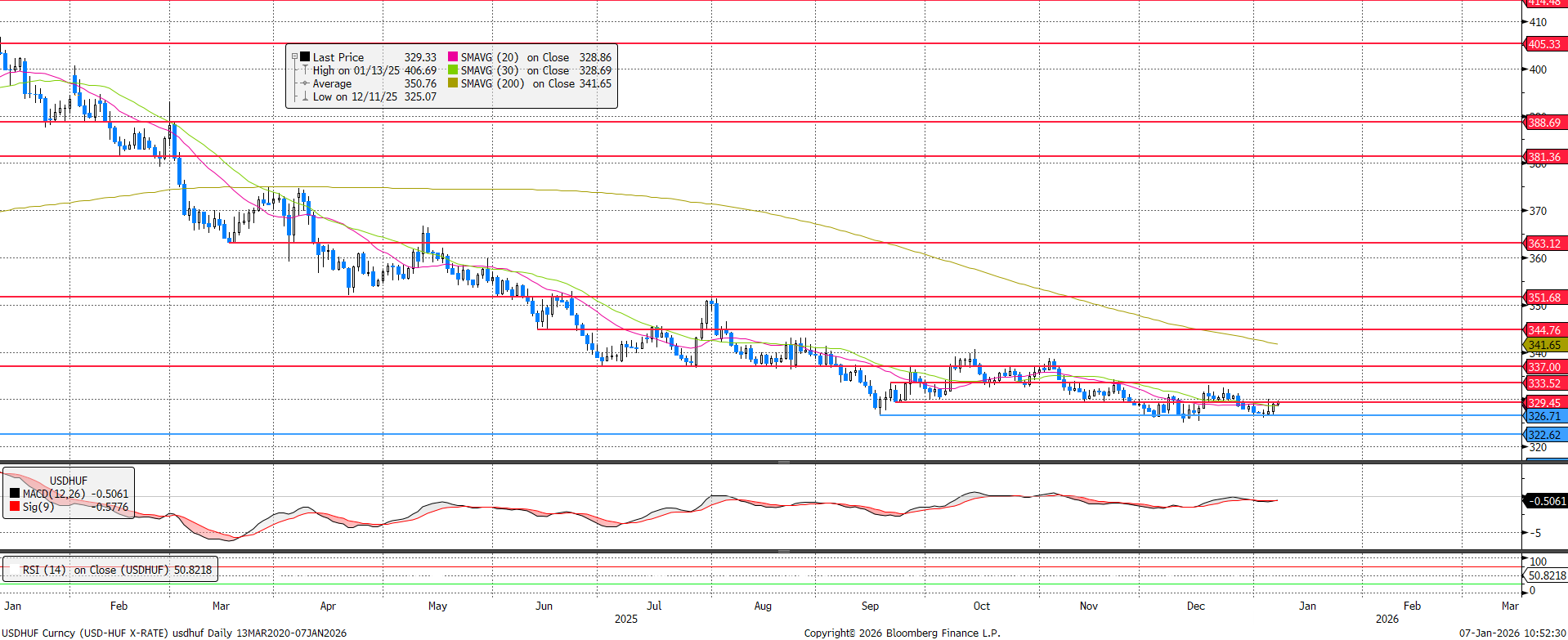1568x640 pixels.
Task: Click the 405.33 red price level tag
Action: click(x=1544, y=44)
